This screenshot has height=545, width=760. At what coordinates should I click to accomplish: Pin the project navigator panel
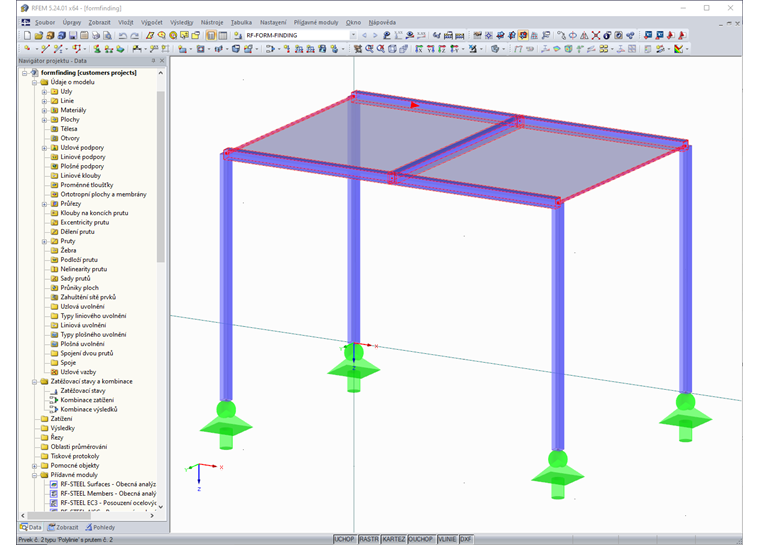153,61
